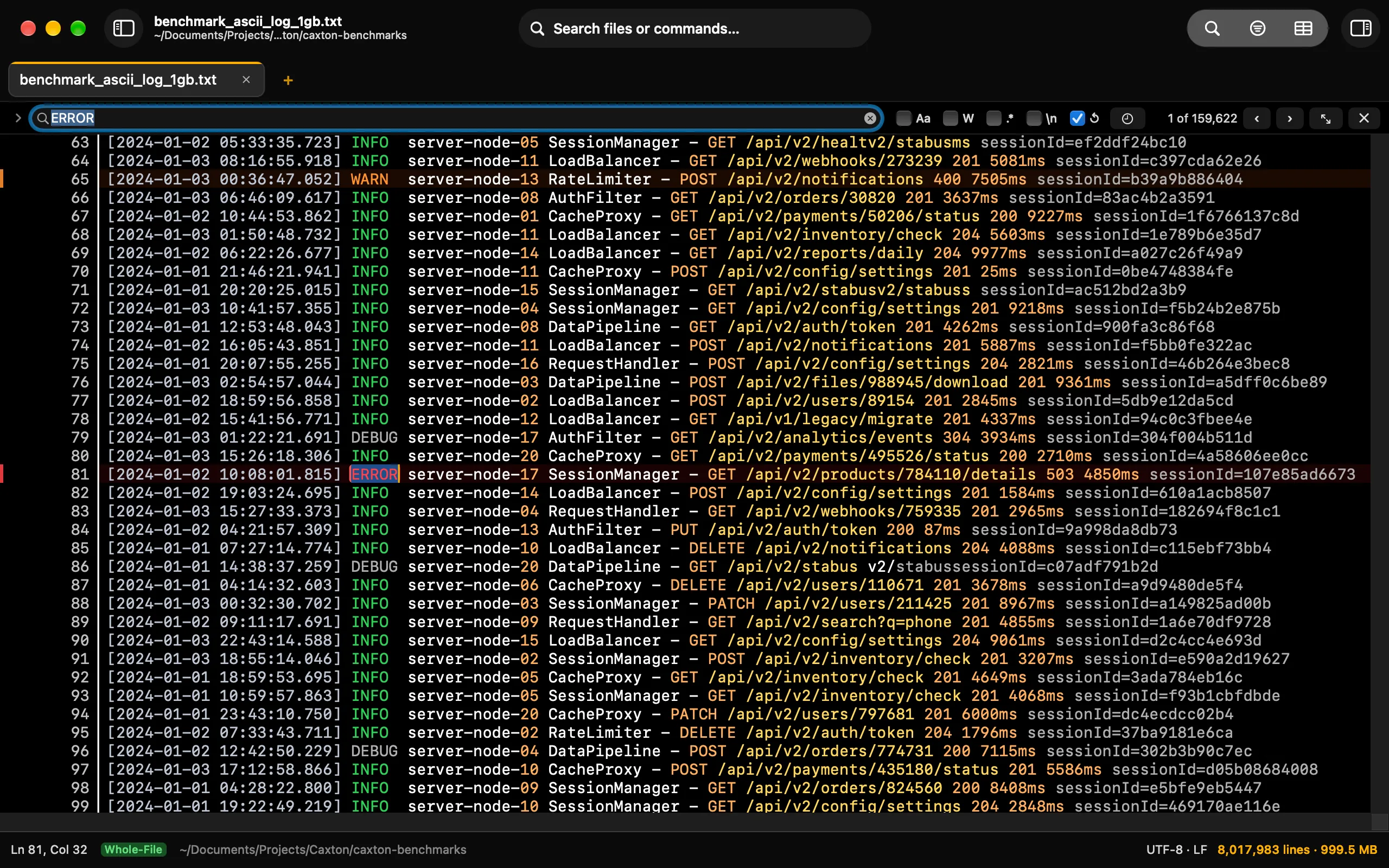This screenshot has width=1389, height=868.
Task: Go to next search match
Action: pyautogui.click(x=1290, y=118)
